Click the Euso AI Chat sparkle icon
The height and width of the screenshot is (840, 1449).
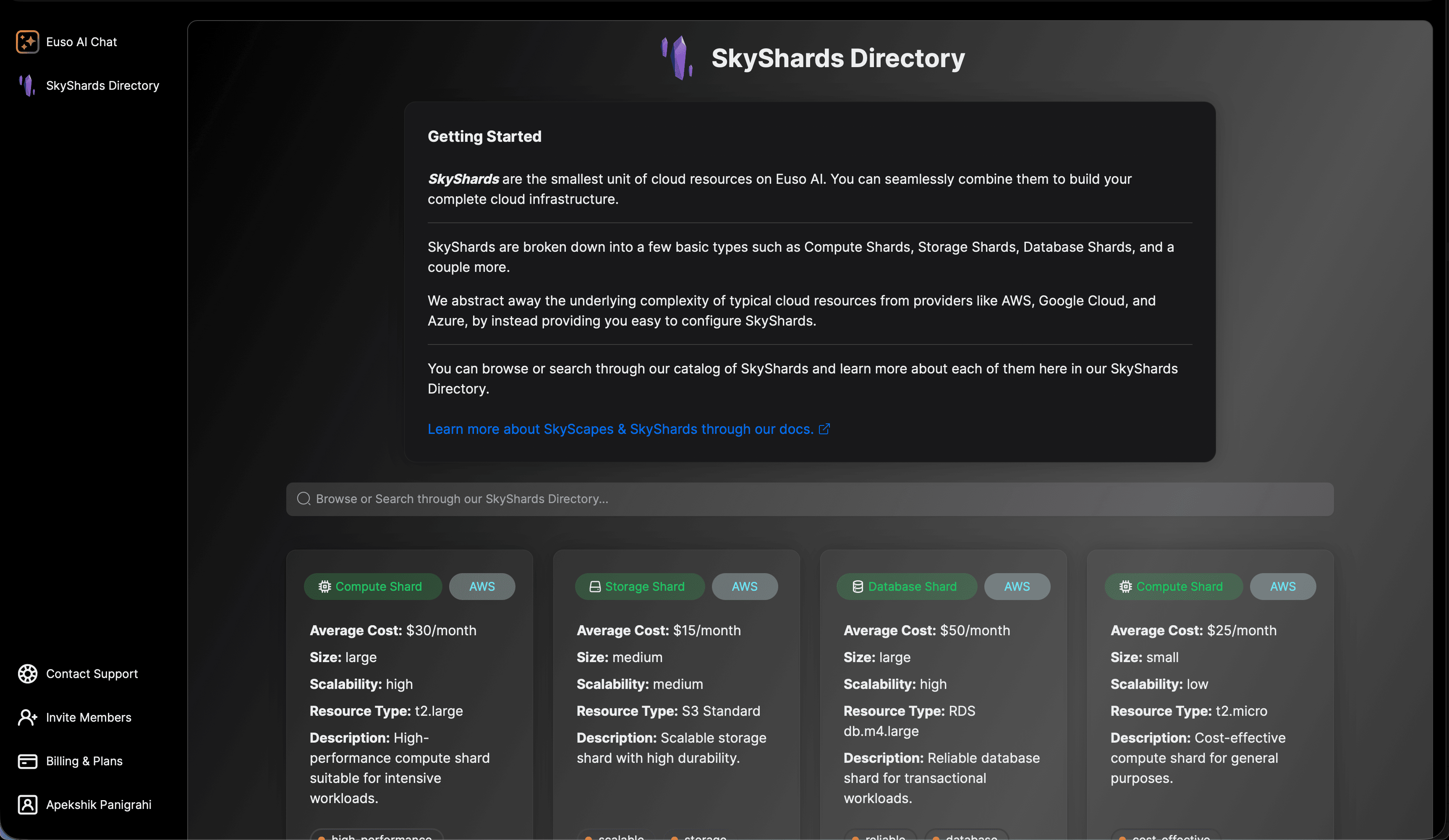tap(27, 42)
